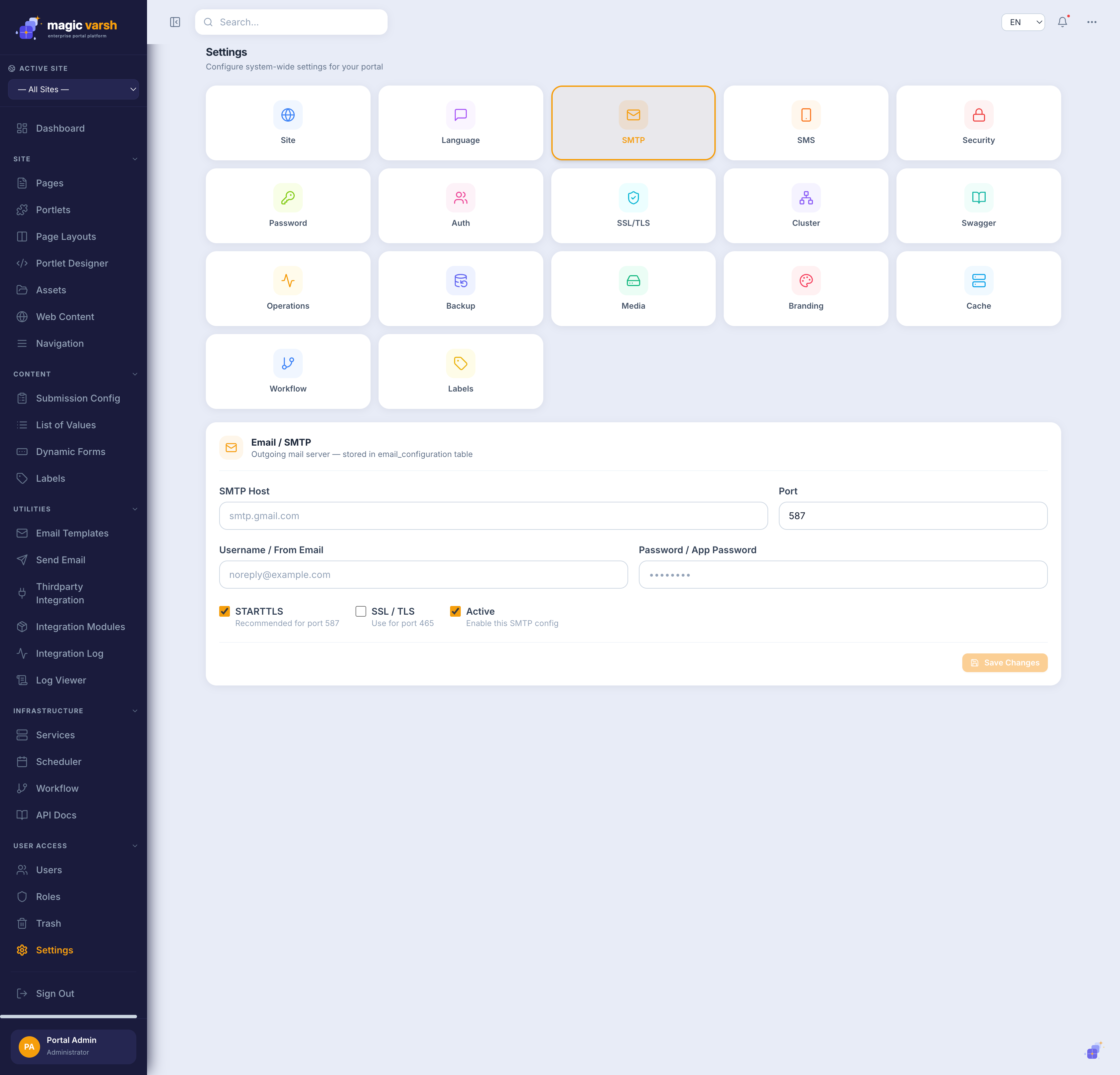Click the sidebar horizontal scrollbar
1120x1075 pixels.
[68, 1017]
